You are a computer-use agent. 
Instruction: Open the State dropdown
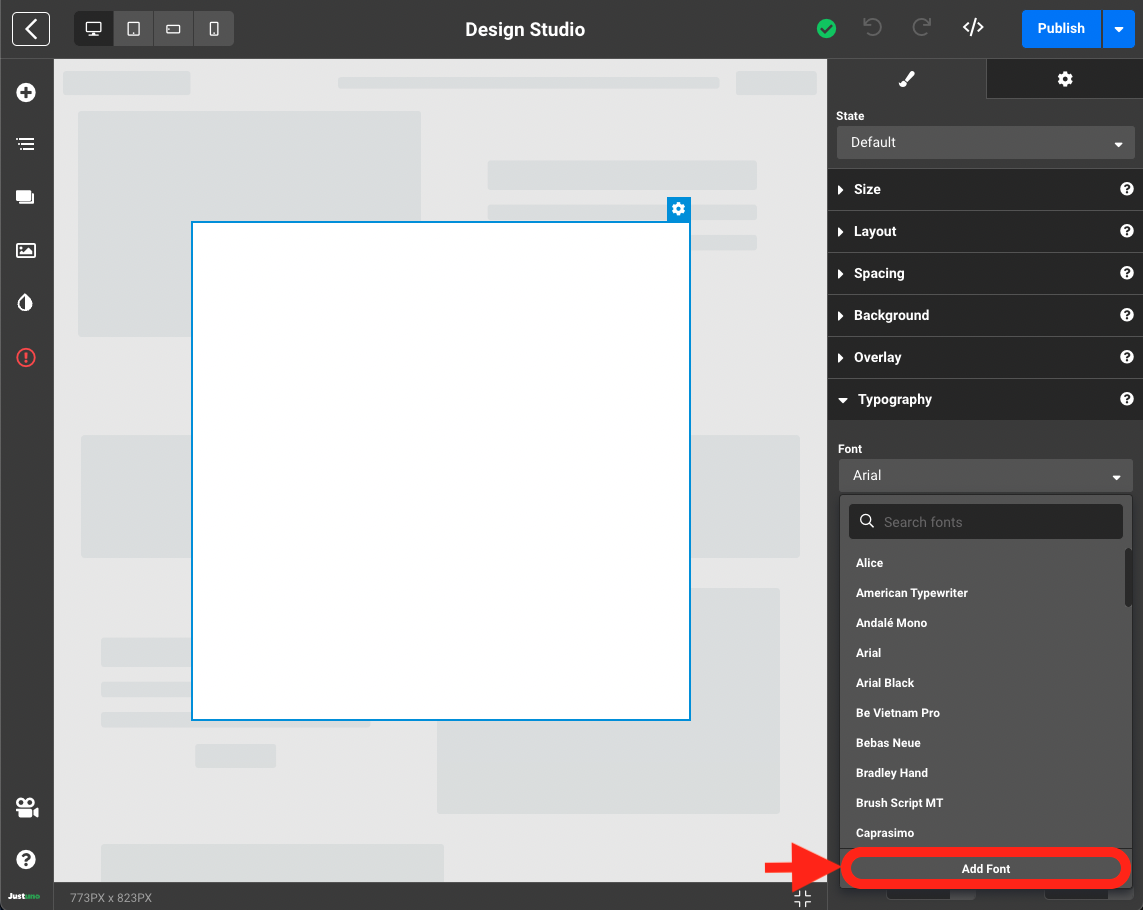click(x=985, y=143)
